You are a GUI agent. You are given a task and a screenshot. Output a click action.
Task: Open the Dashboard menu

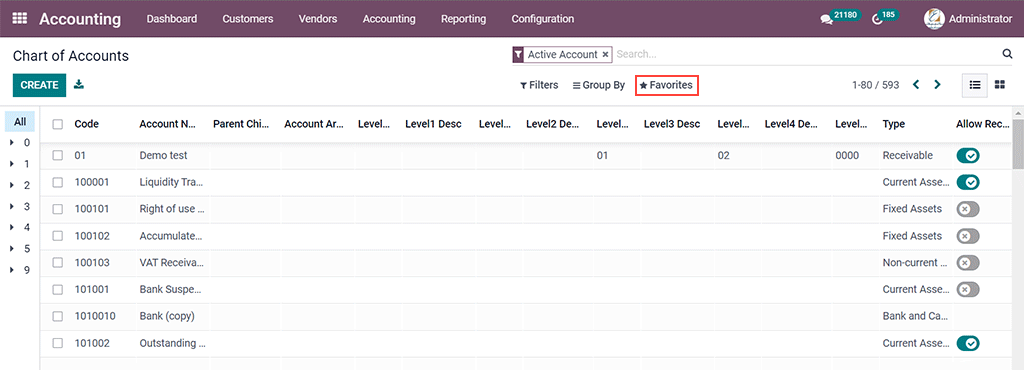coord(172,19)
